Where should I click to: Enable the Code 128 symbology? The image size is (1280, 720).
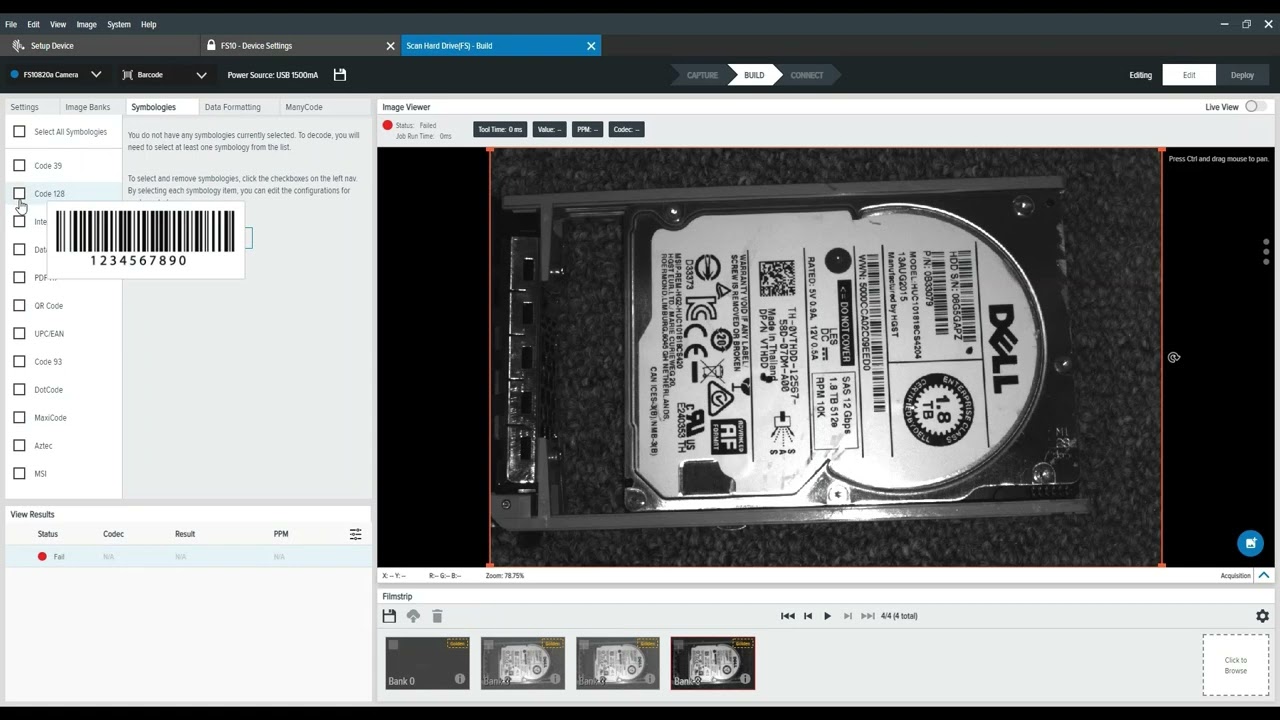19,193
